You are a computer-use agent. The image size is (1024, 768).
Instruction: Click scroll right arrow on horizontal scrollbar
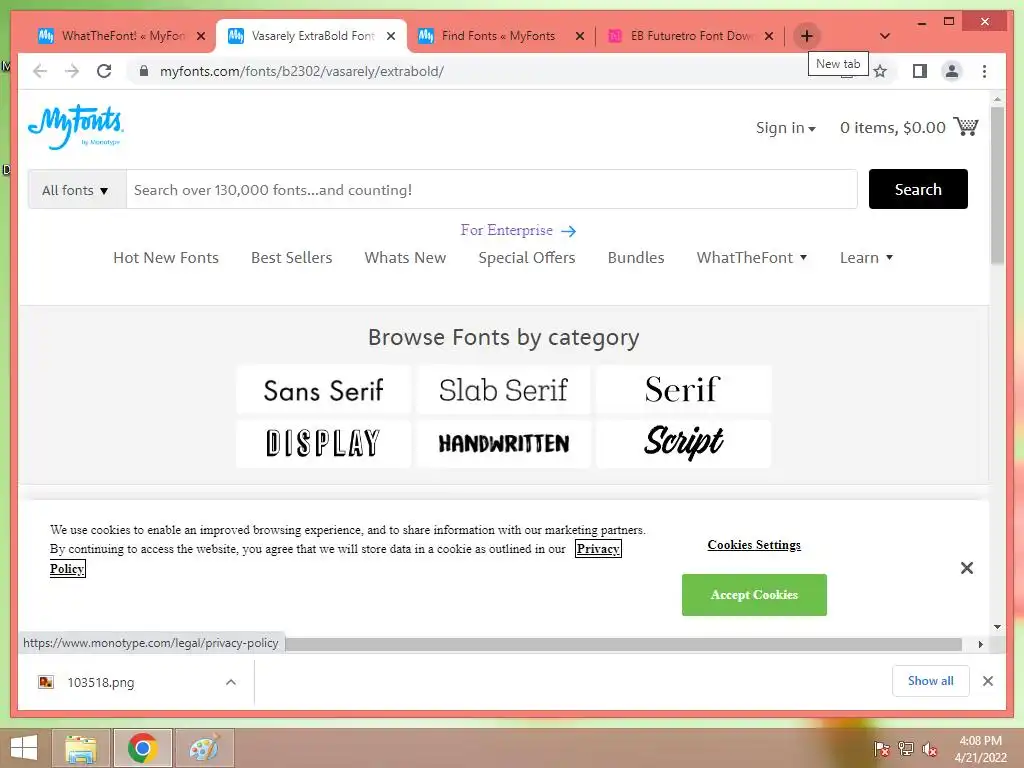tap(980, 645)
